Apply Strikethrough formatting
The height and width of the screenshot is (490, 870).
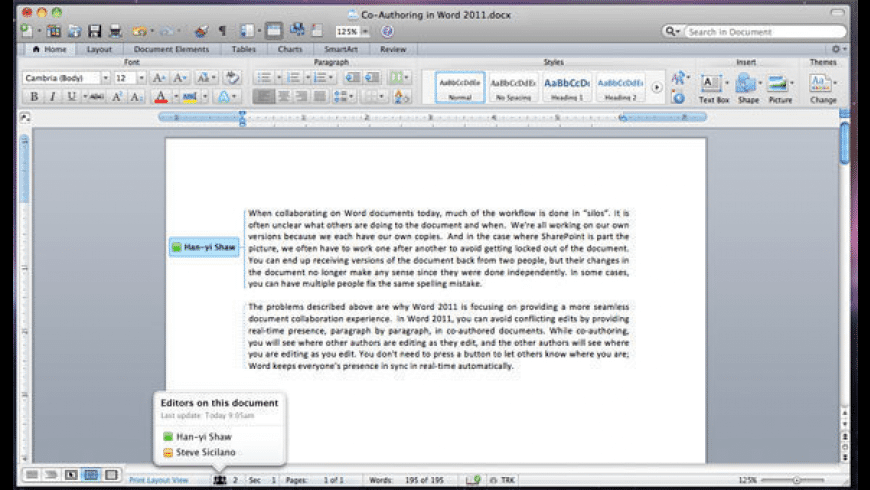[x=97, y=97]
